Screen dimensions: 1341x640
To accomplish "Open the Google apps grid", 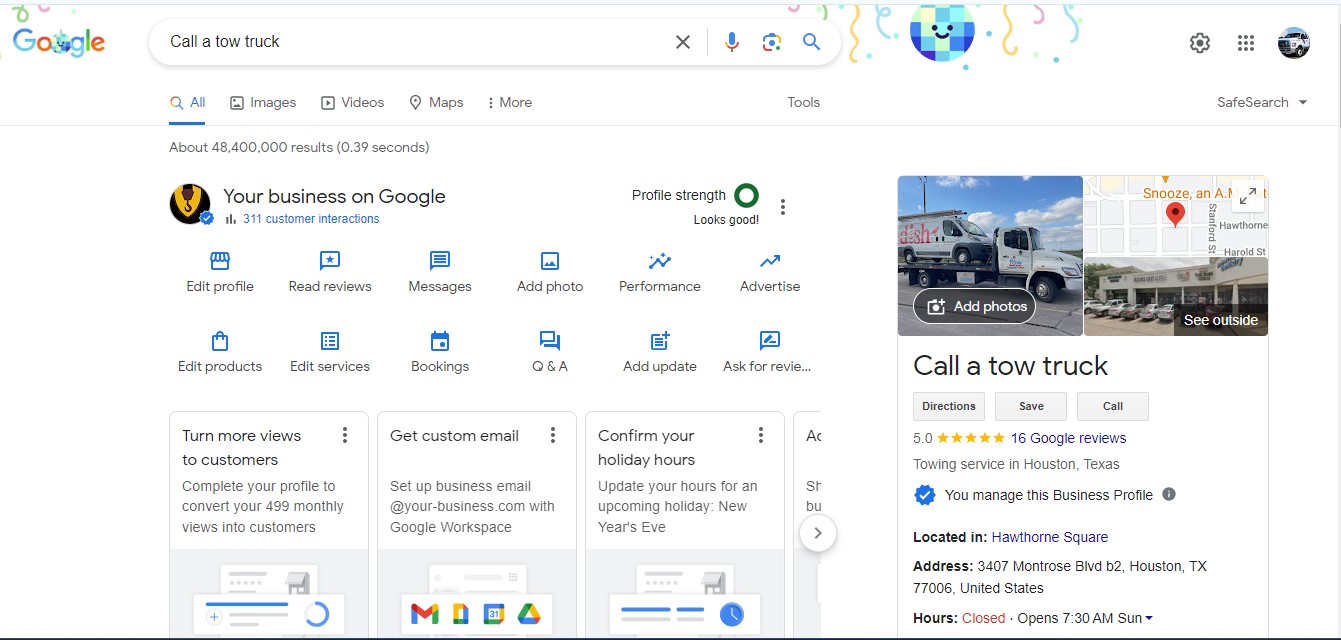I will pyautogui.click(x=1246, y=43).
